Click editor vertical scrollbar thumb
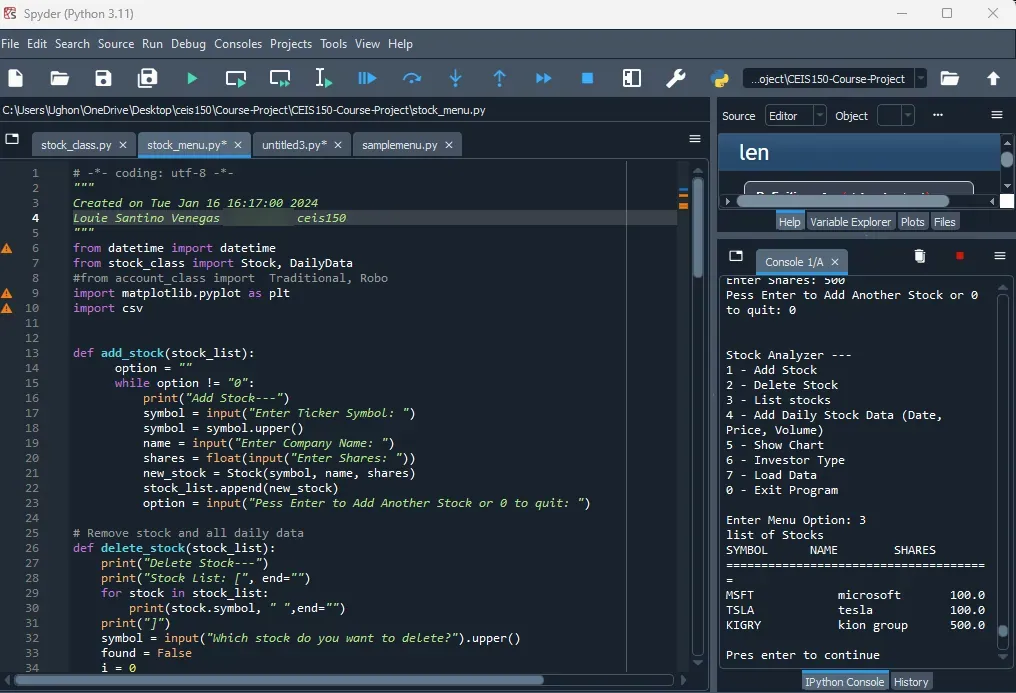The width and height of the screenshot is (1016, 693). (698, 227)
